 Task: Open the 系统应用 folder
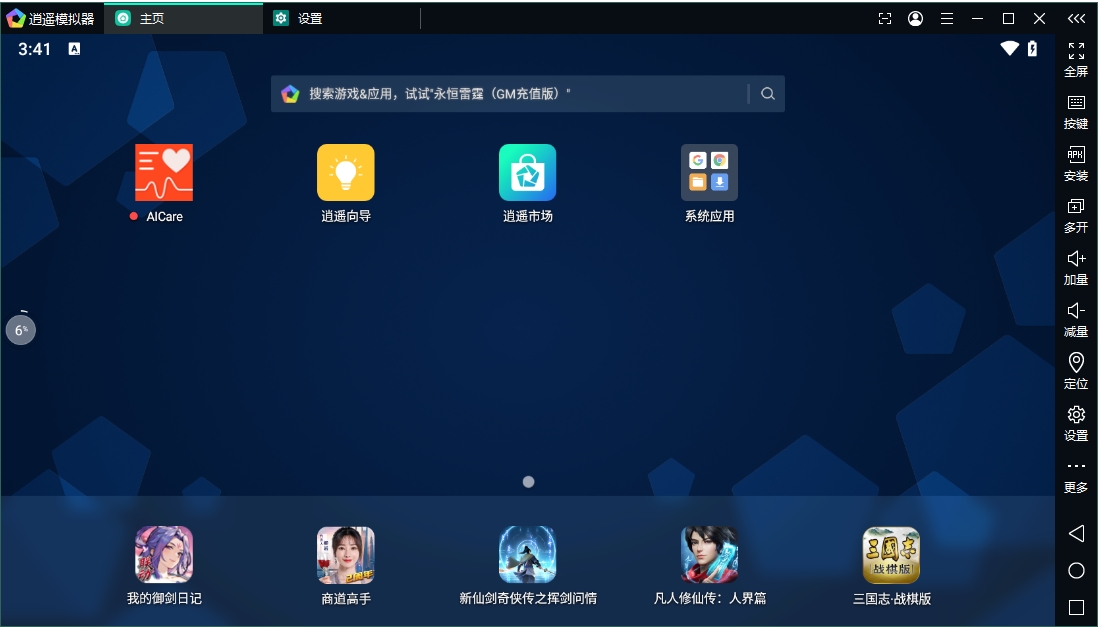tap(709, 172)
